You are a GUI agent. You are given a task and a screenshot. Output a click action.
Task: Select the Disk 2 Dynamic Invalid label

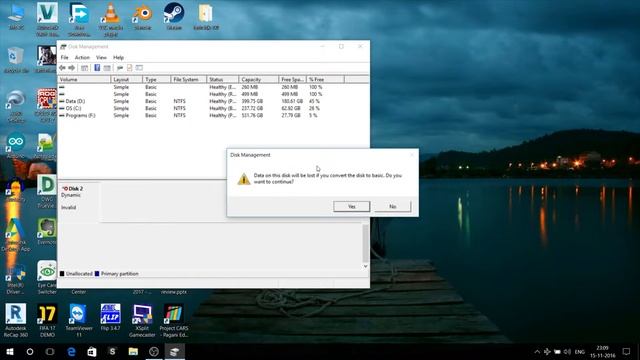[78, 202]
